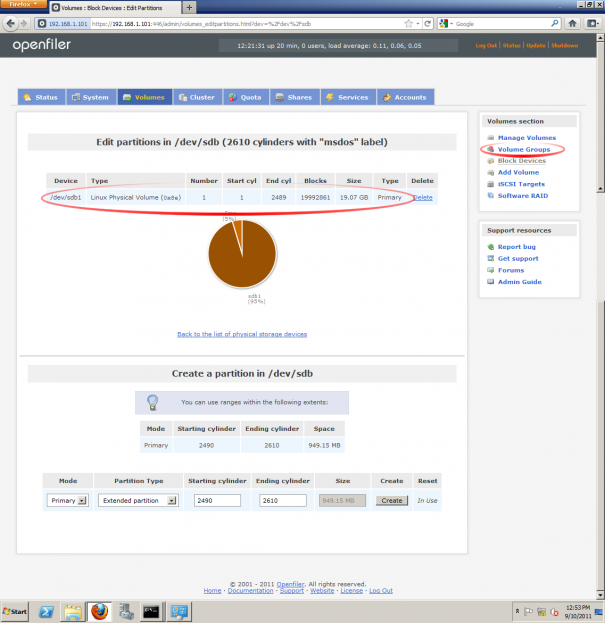Click the Software RAID icon in the sidebar
Viewport: 605px width, 623px height.
(x=491, y=195)
